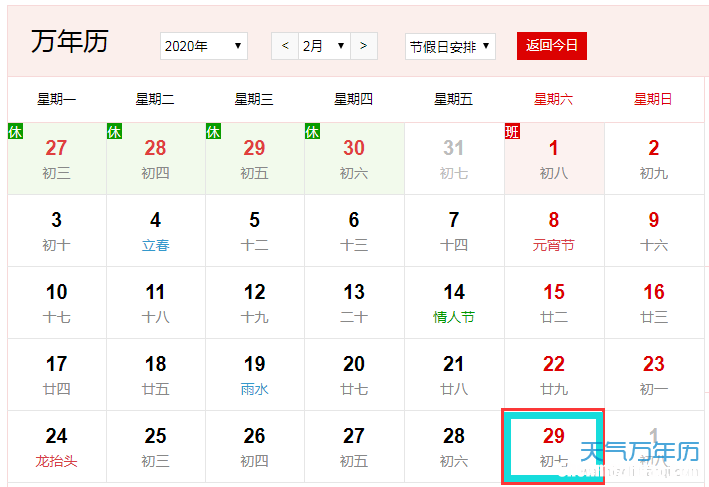Select January 27 with 休 badge
This screenshot has height=487, width=709.
tap(57, 159)
